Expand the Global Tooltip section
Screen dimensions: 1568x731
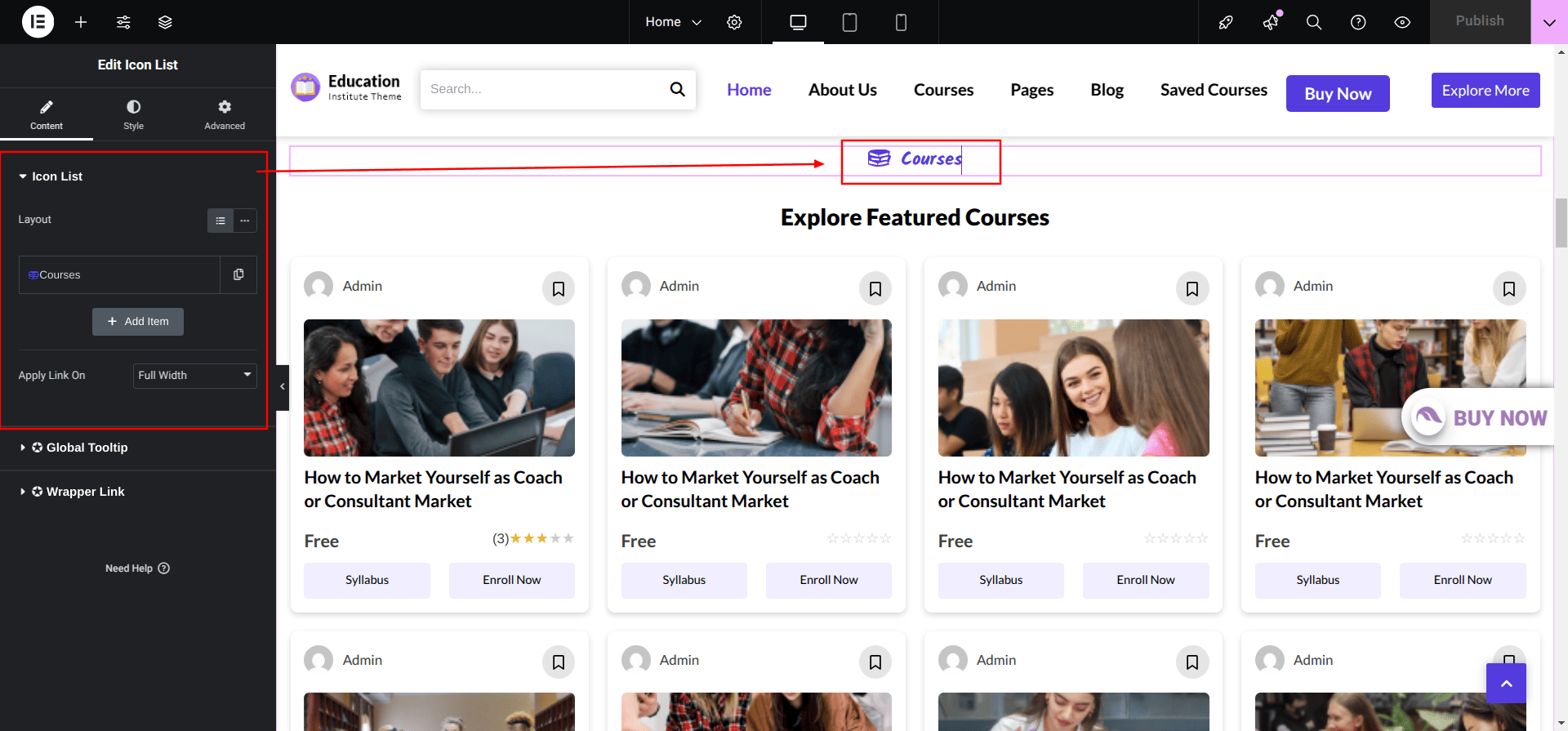[74, 448]
